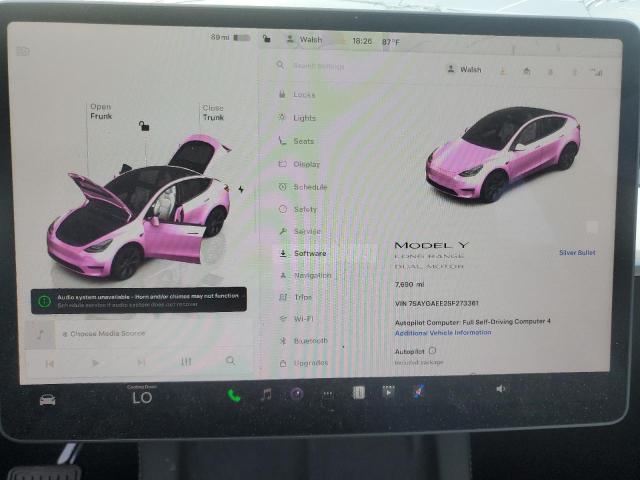The height and width of the screenshot is (480, 640).
Task: Tap Open Frunk button
Action: pyautogui.click(x=101, y=111)
